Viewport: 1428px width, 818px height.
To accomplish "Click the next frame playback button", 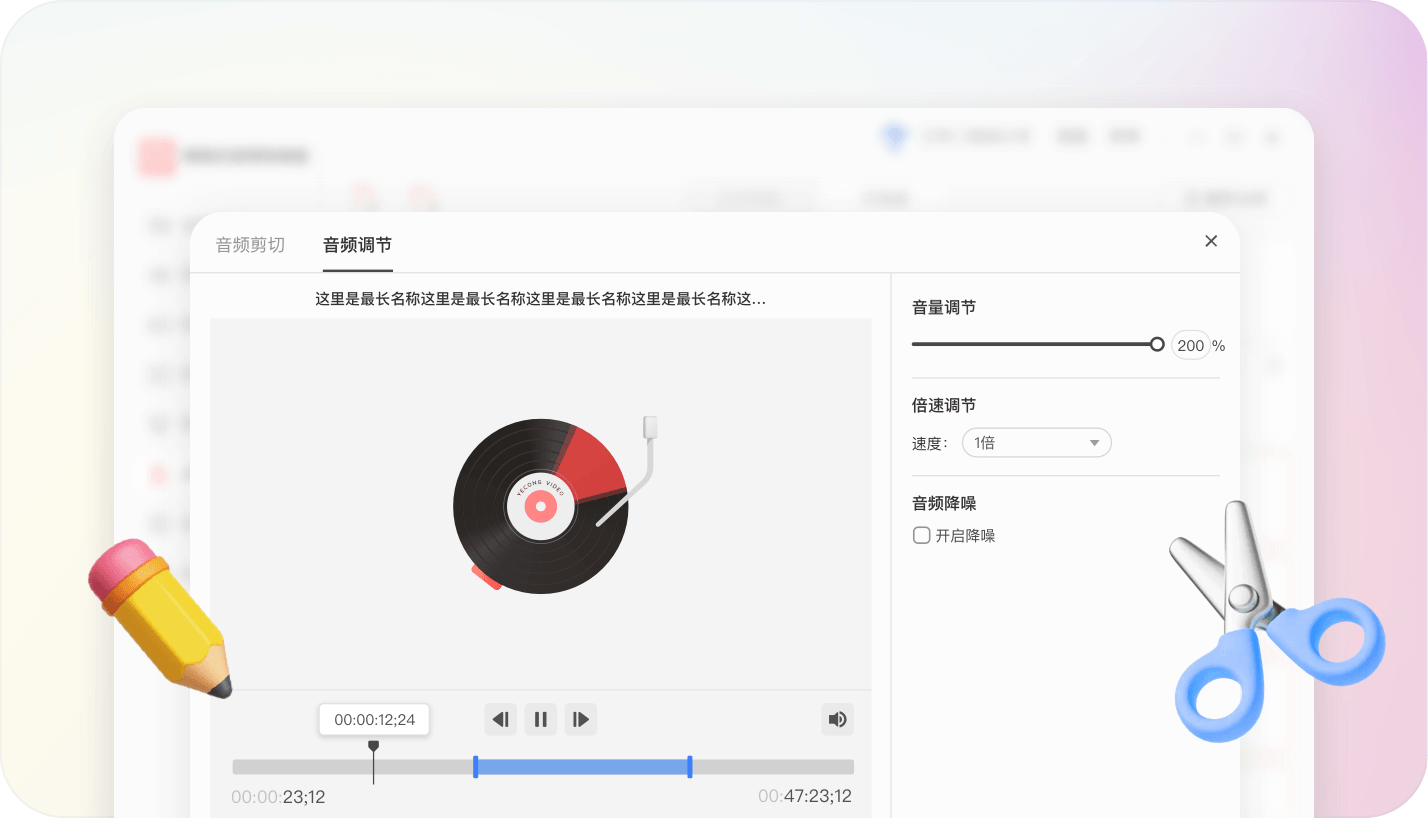I will pos(581,719).
